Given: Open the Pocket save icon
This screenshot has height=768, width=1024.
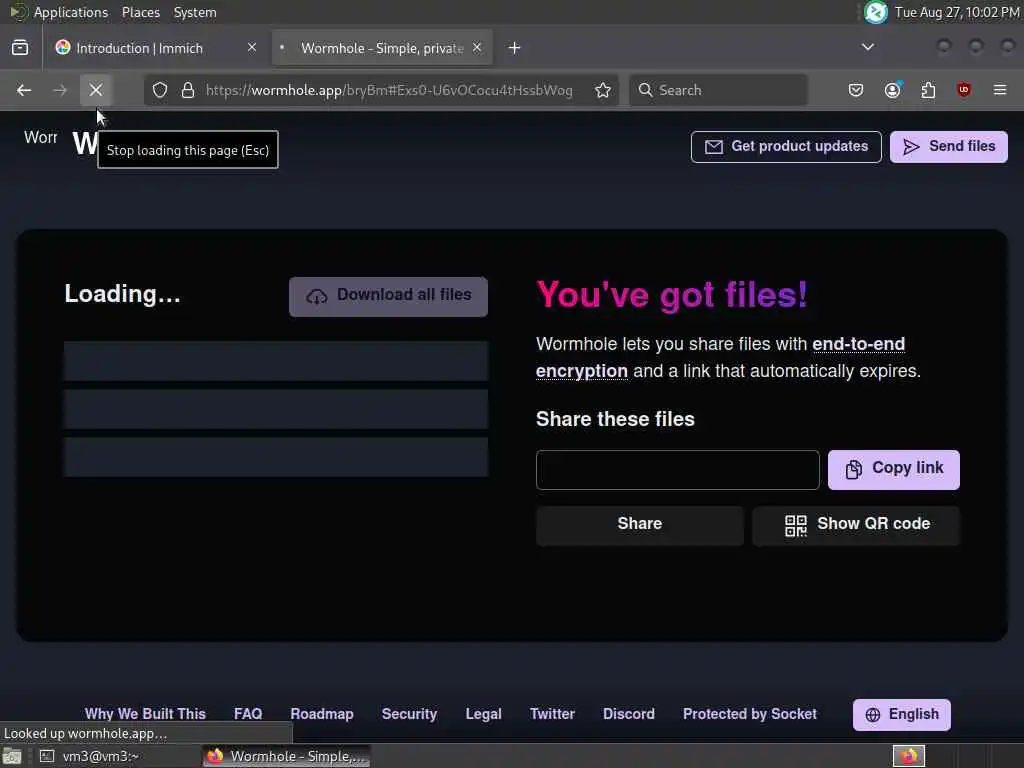Looking at the screenshot, I should click(x=856, y=90).
